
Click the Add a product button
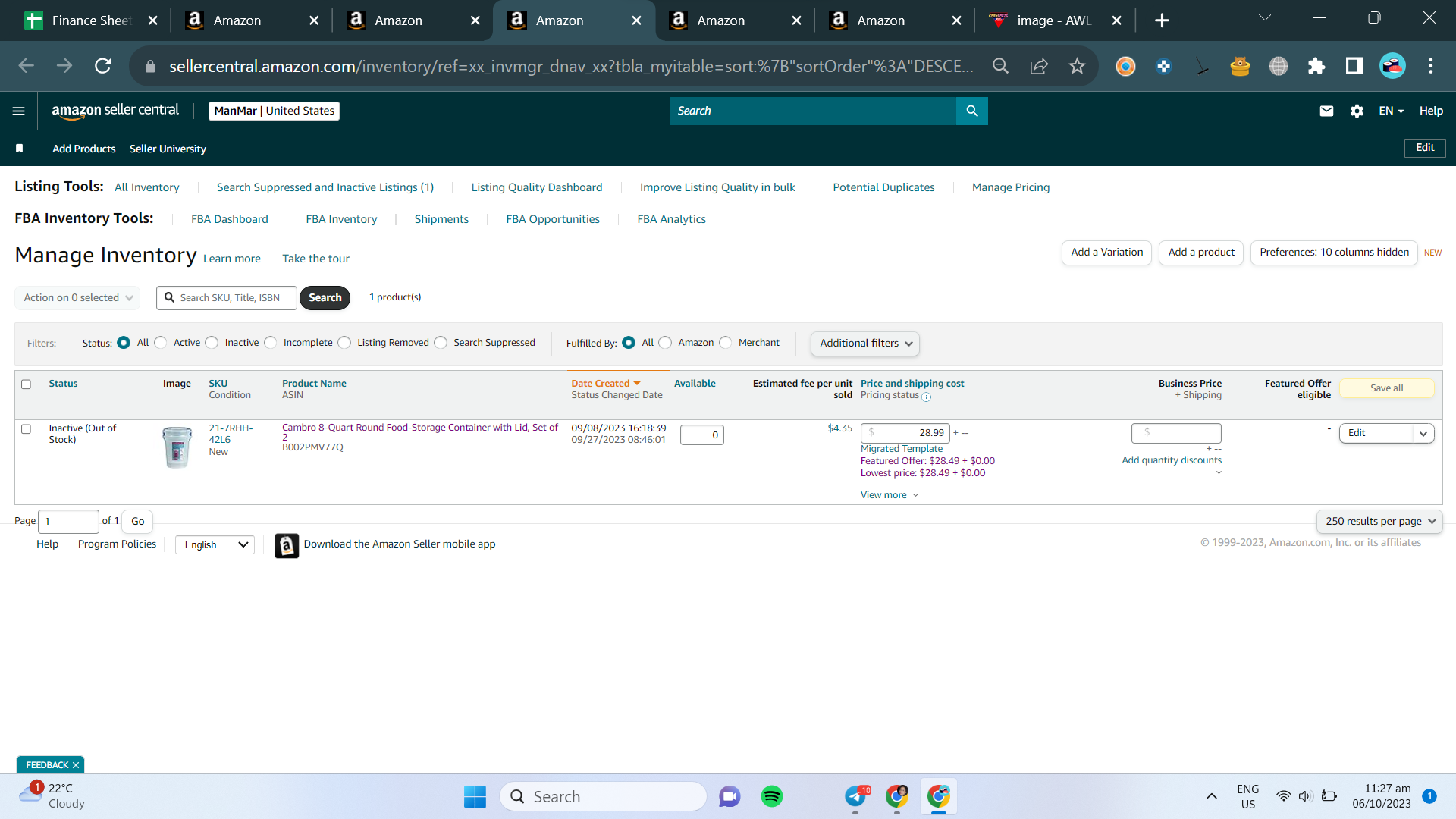1201,253
